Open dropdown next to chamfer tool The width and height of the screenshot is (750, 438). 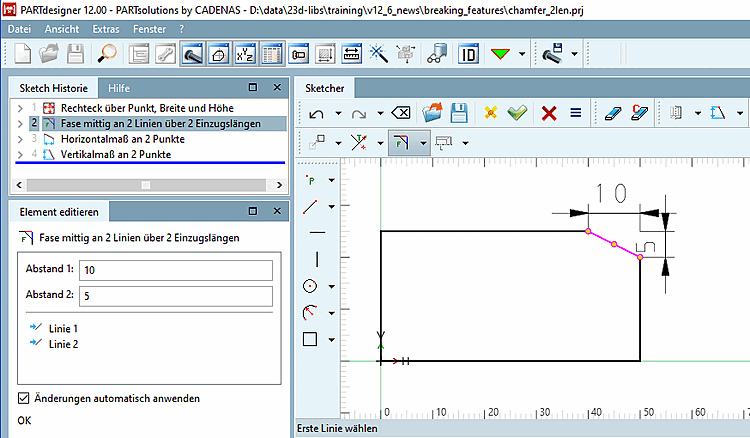[423, 142]
